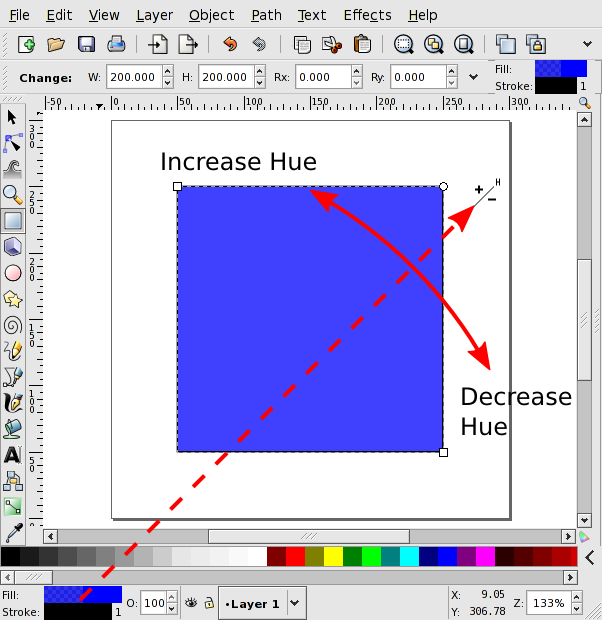
Task: Select the Rectangle tool
Action: point(13,221)
